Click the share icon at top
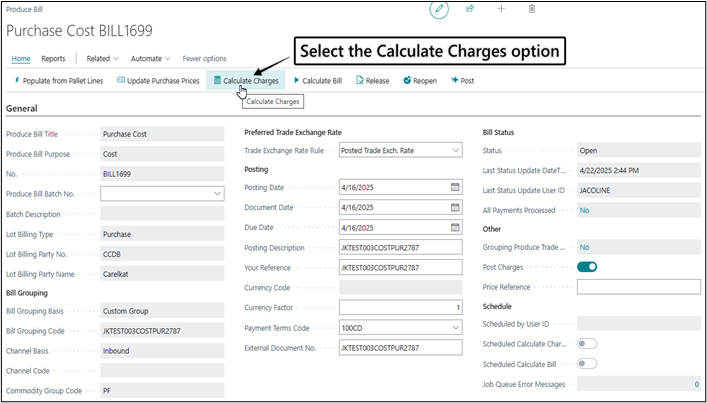 tap(470, 9)
